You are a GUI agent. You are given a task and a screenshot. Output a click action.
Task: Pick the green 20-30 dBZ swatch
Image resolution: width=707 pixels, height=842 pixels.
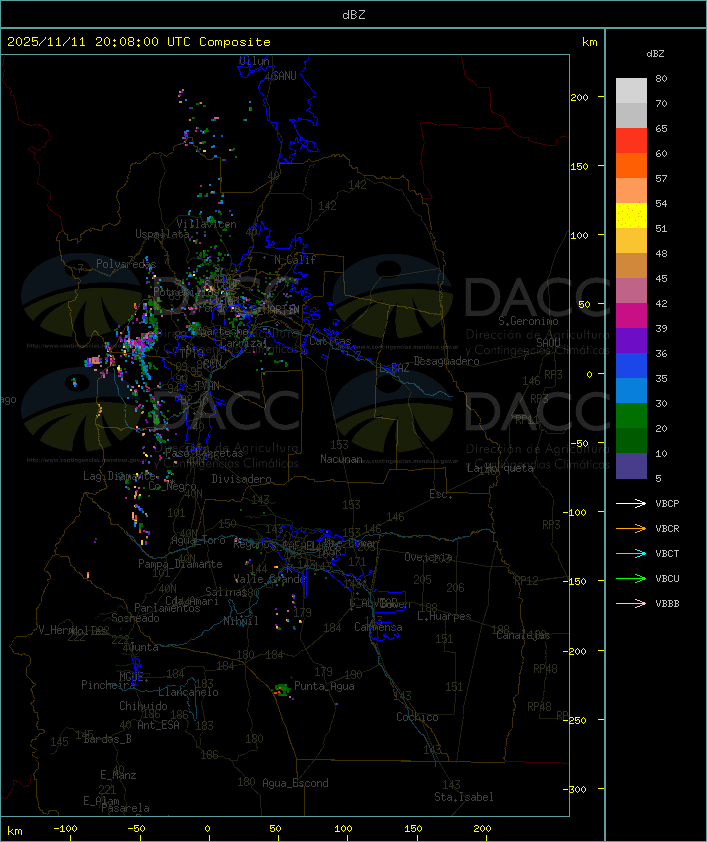pos(631,416)
